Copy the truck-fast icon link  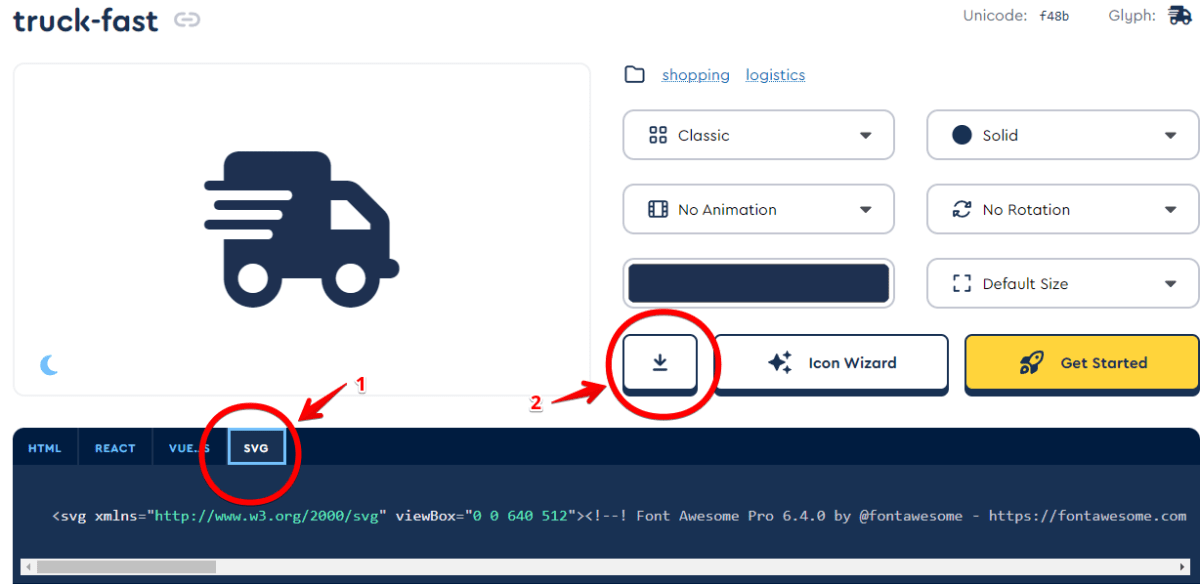coord(186,19)
